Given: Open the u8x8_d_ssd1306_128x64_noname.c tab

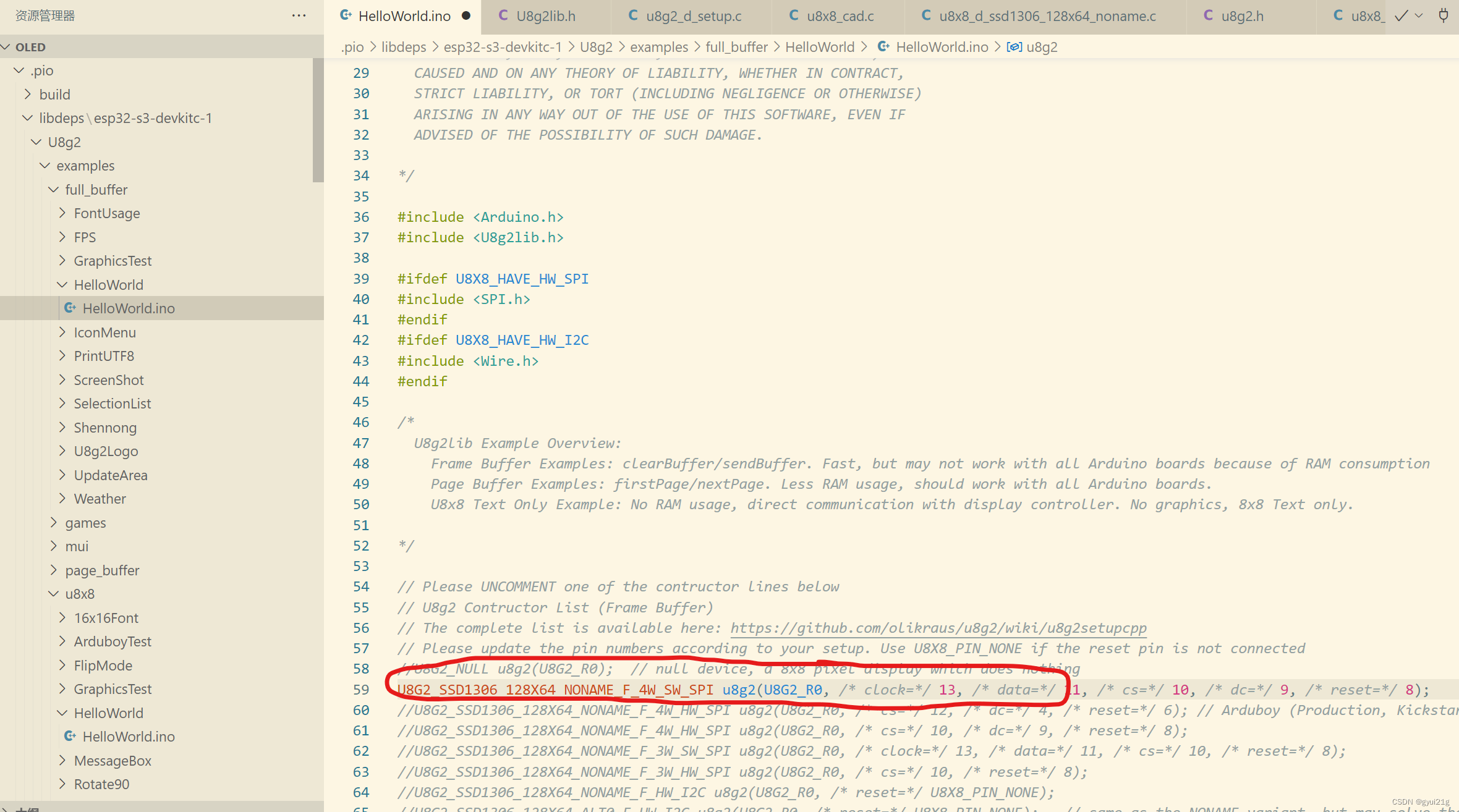Looking at the screenshot, I should point(1047,16).
